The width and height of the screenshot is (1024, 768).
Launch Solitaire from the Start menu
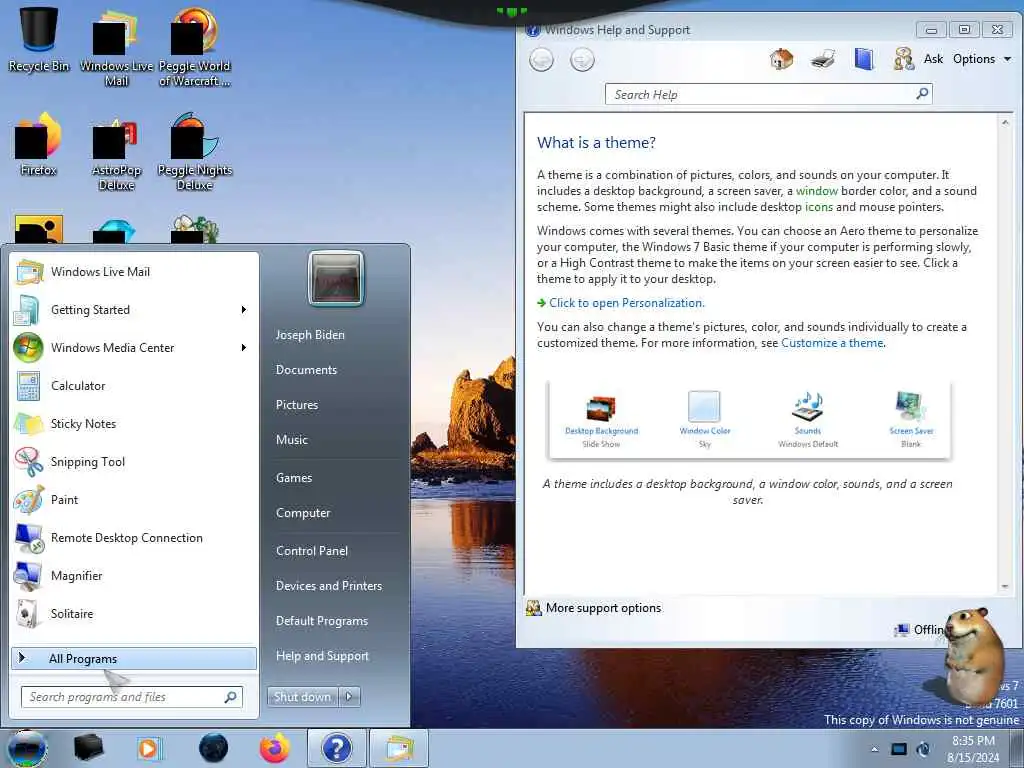pyautogui.click(x=134, y=613)
